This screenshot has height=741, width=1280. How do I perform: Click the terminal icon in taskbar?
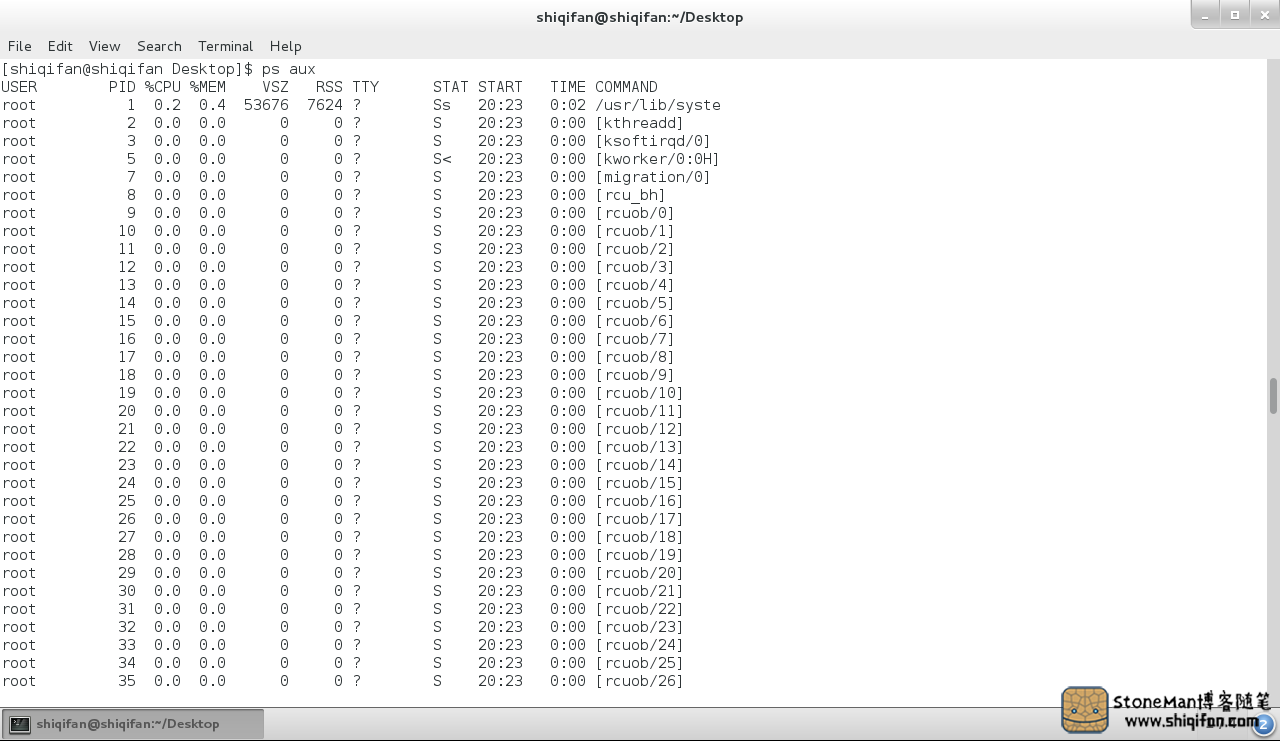tap(20, 724)
